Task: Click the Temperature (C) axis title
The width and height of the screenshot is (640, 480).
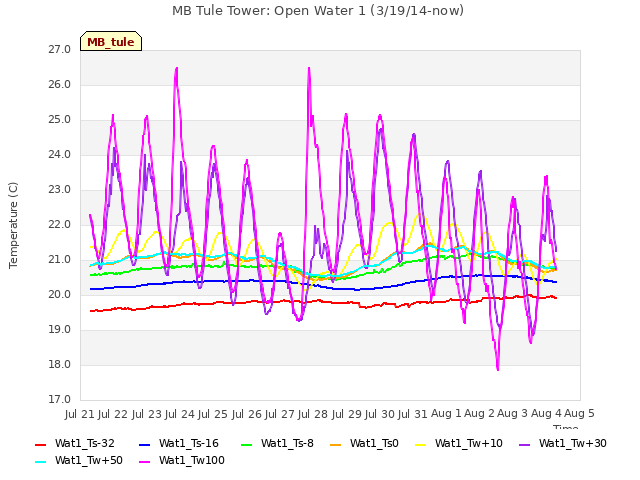Action: [x=13, y=225]
